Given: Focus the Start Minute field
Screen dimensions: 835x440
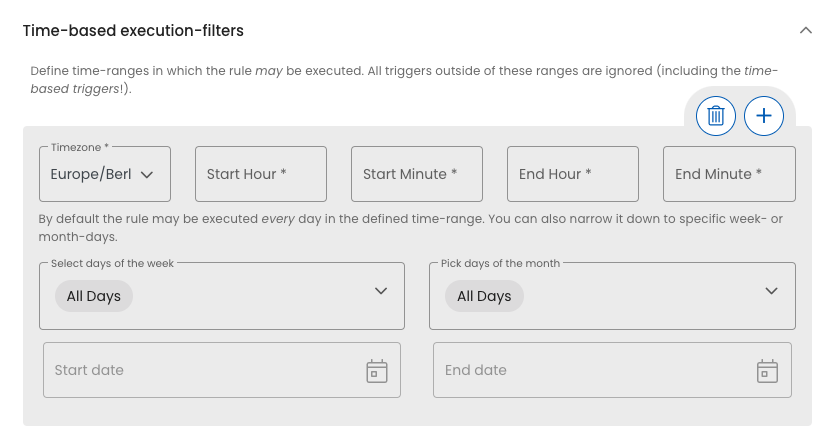Looking at the screenshot, I should click(417, 174).
